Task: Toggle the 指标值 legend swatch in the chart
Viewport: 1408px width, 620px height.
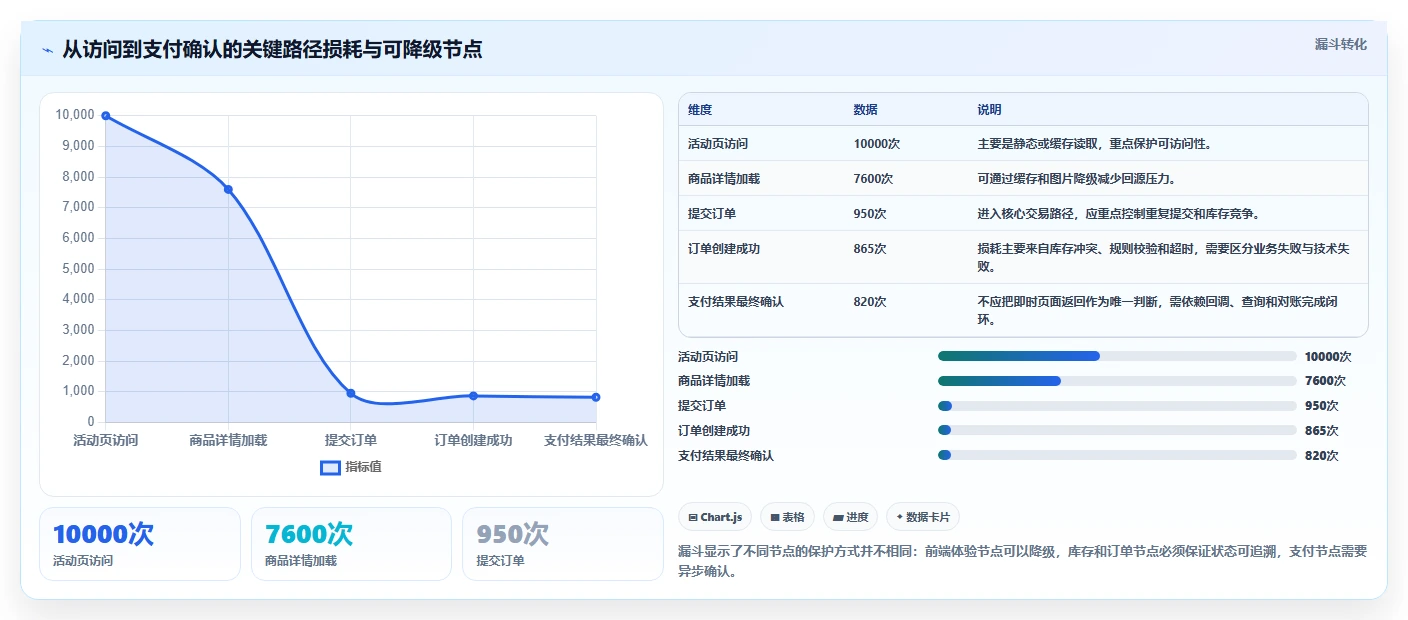Action: click(330, 467)
